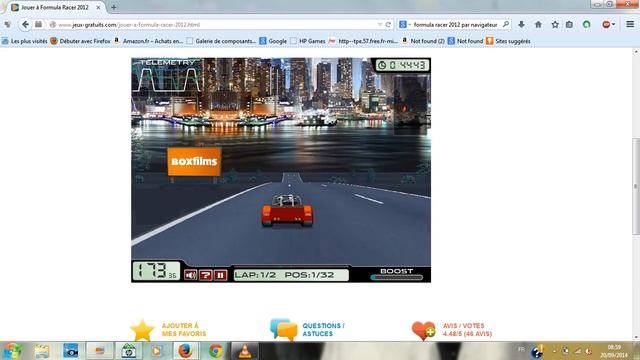Open Débuter avec Firefox bookmark
This screenshot has width=640, height=360.
coord(80,41)
